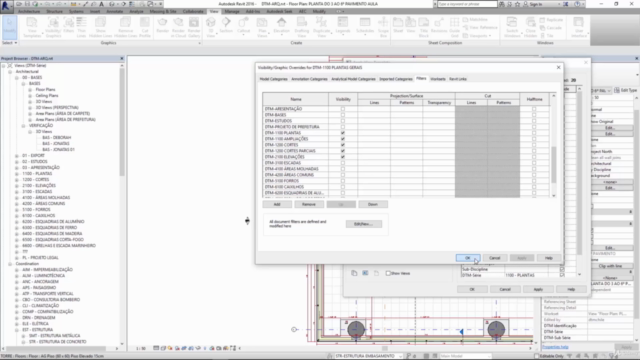Viewport: 640px width, 360px height.
Task: Click the keyword search input field
Action: (467, 4)
